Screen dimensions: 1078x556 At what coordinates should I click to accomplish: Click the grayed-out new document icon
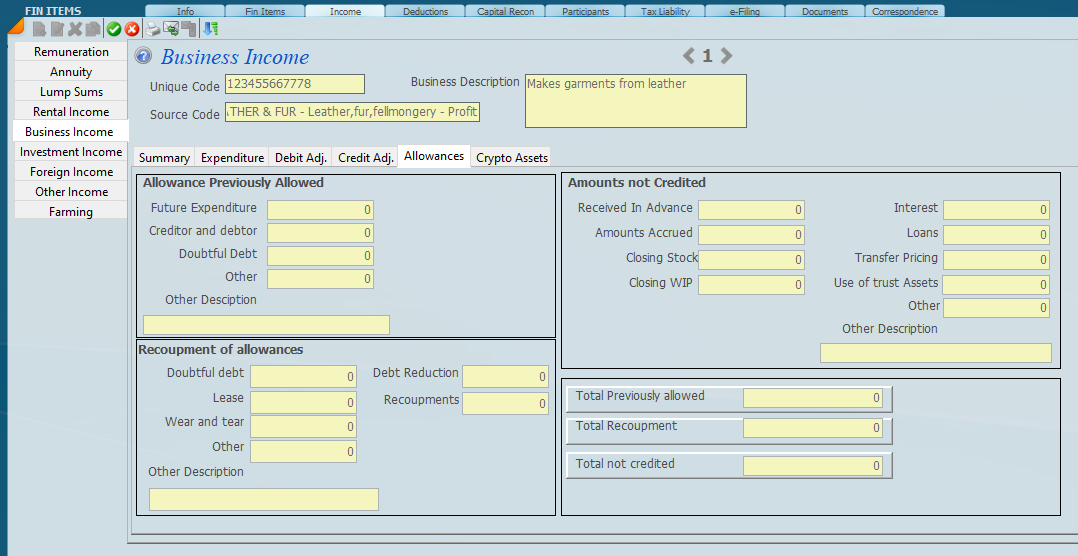(x=39, y=30)
